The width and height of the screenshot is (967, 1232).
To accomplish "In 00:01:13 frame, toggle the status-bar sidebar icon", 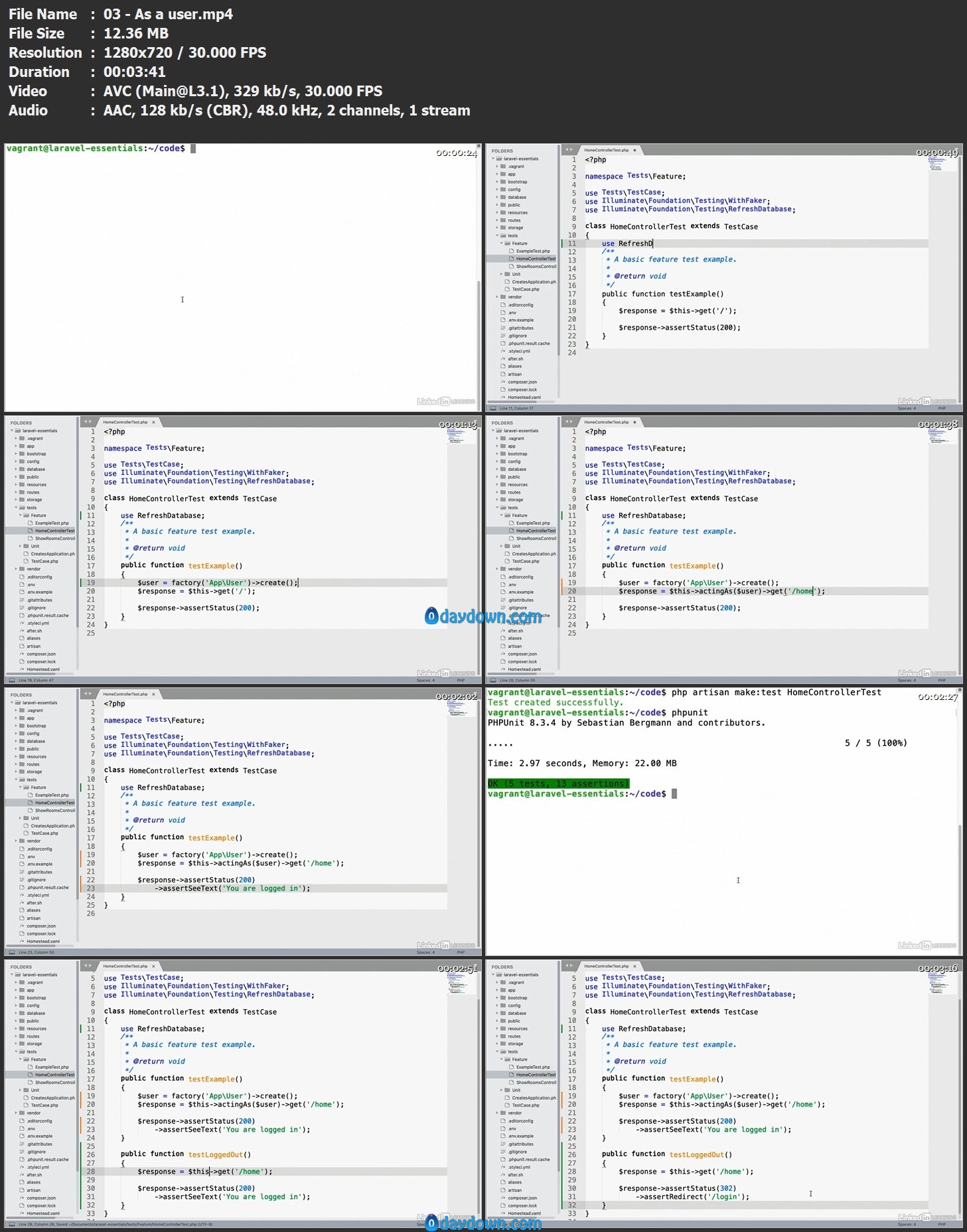I will click(11, 680).
